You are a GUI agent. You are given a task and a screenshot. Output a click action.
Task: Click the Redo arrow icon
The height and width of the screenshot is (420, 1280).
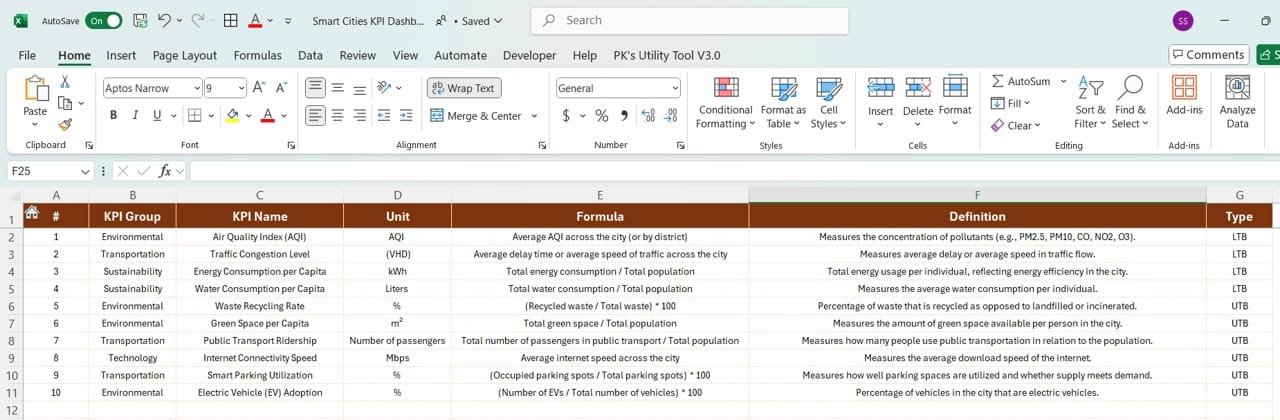point(197,20)
